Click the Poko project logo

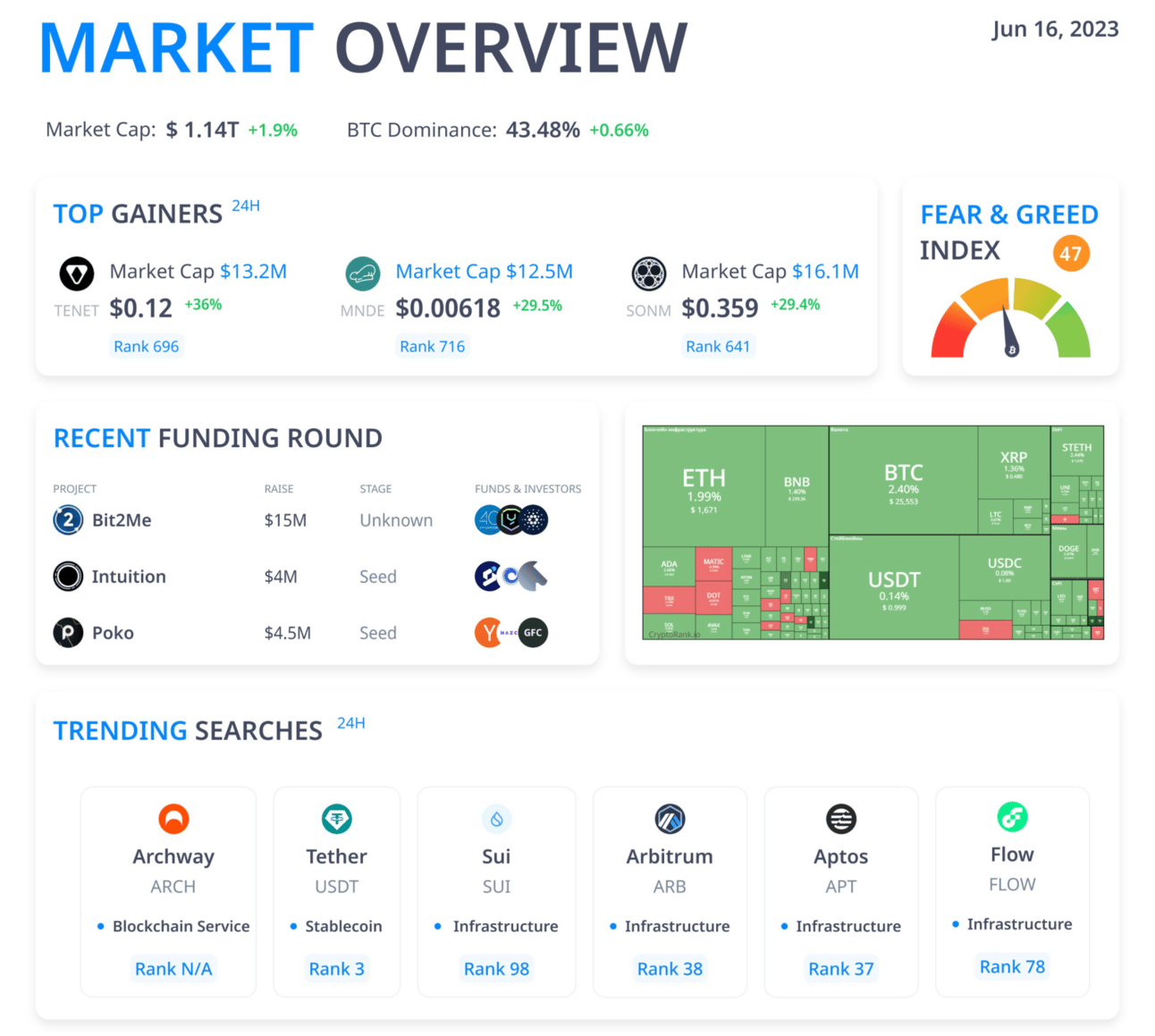pyautogui.click(x=68, y=633)
